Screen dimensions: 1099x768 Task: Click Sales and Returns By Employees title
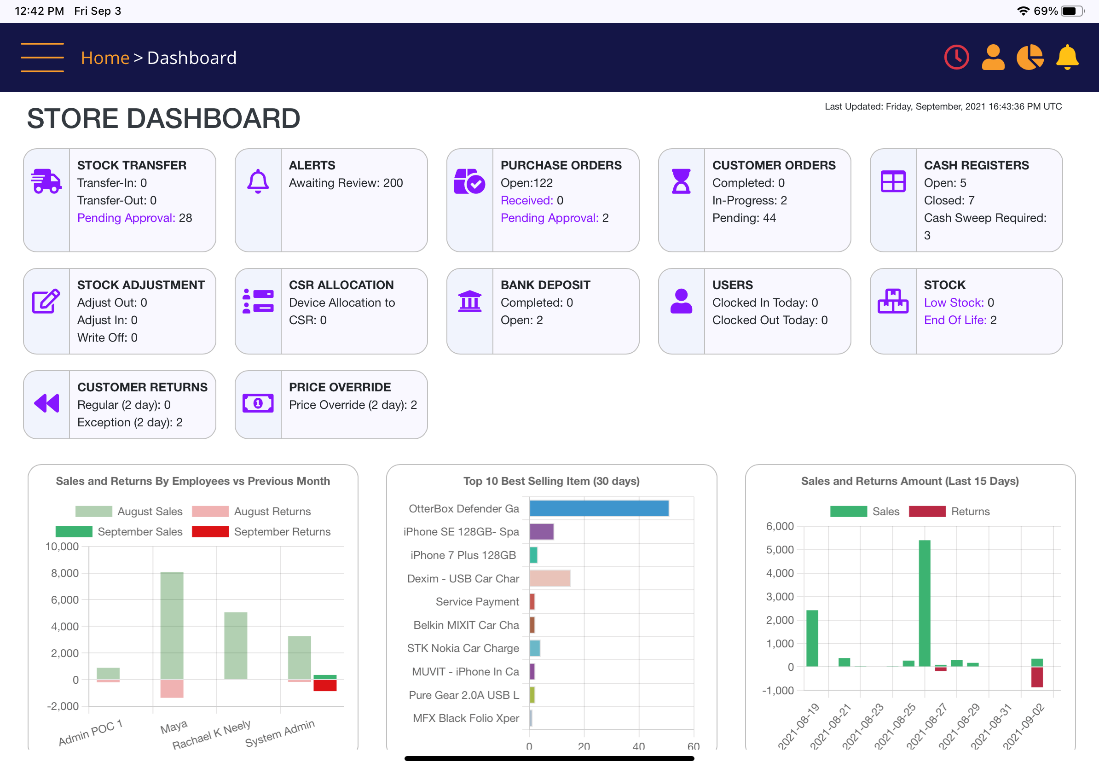coord(193,481)
